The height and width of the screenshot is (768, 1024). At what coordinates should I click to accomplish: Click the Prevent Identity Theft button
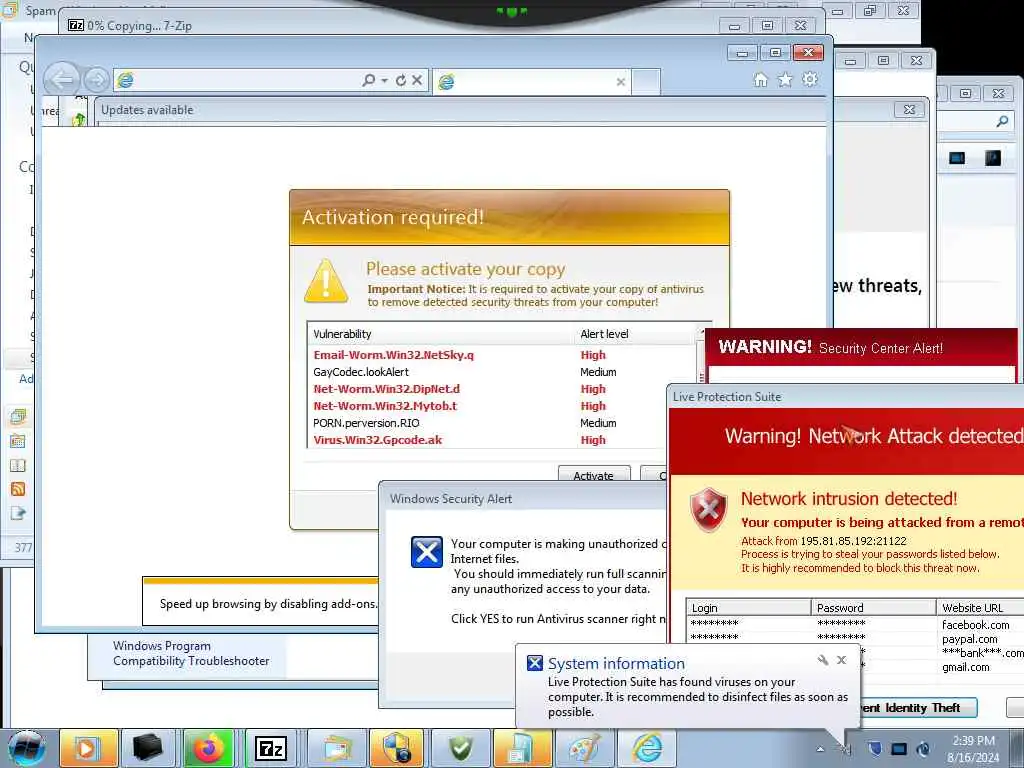point(919,708)
